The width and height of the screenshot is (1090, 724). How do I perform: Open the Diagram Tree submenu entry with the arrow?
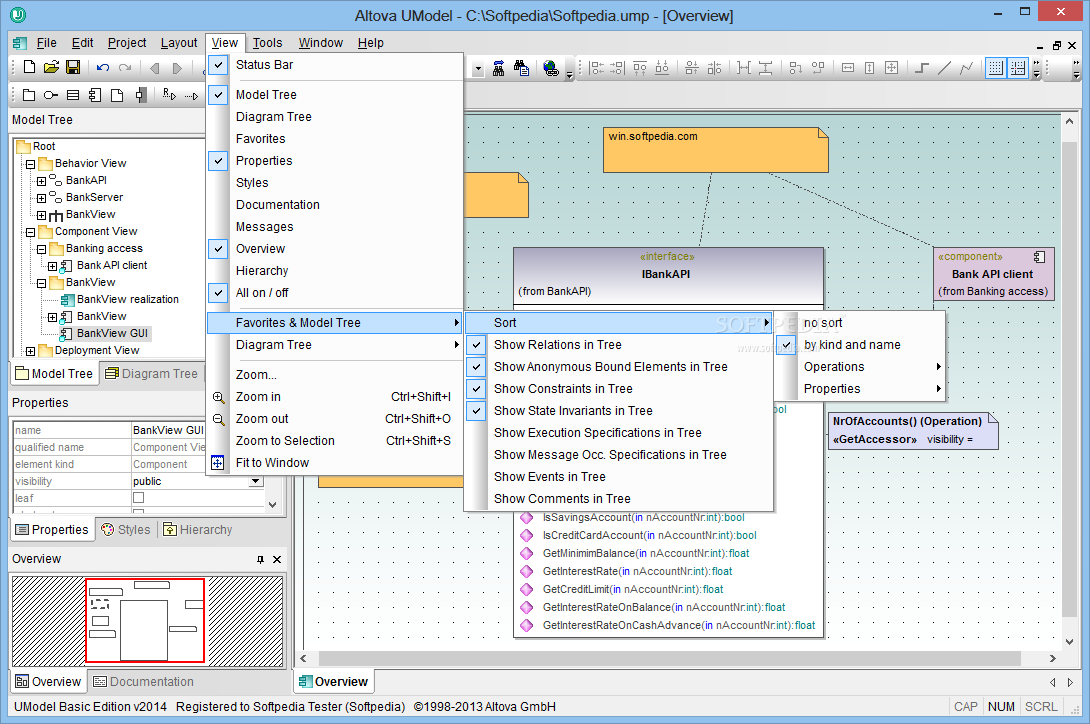[x=335, y=345]
